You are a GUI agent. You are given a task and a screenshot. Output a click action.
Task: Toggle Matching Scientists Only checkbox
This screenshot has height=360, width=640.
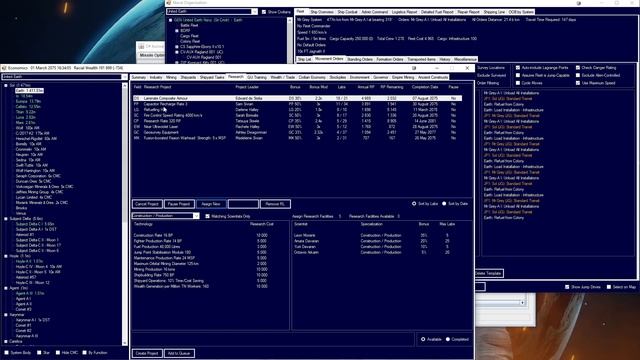coord(207,216)
